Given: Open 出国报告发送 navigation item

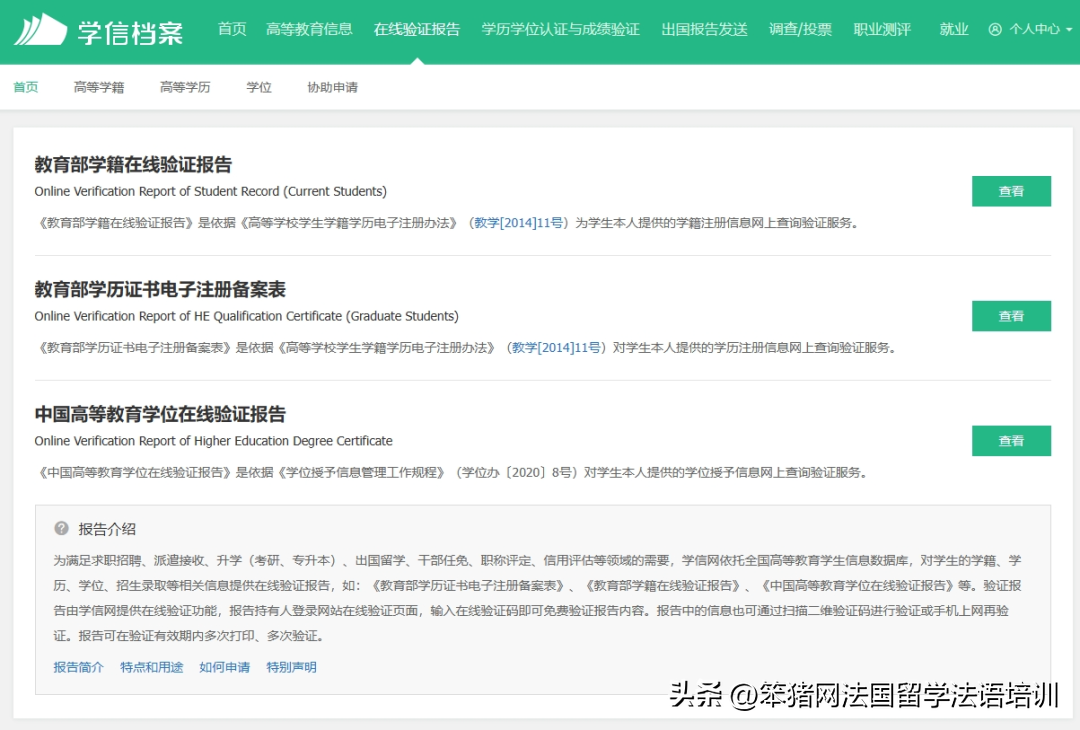Looking at the screenshot, I should click(x=704, y=29).
